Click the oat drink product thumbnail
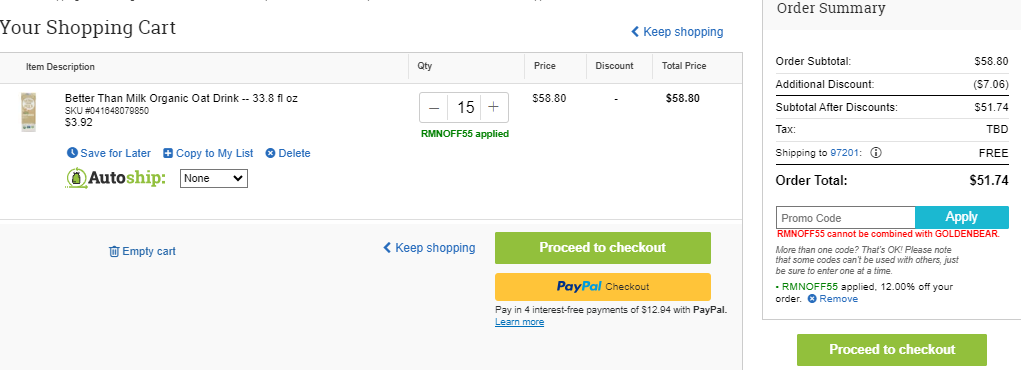The height and width of the screenshot is (370, 1021). 28,112
